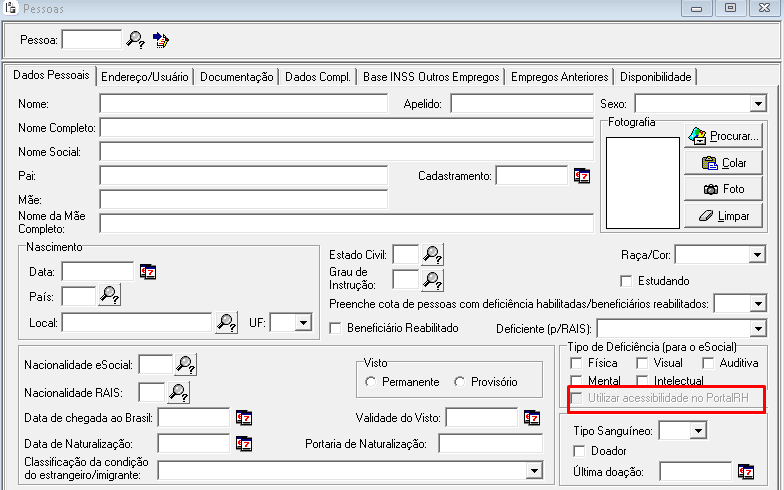Open the calendar for Nascimento Data
This screenshot has height=490, width=784.
pos(148,271)
